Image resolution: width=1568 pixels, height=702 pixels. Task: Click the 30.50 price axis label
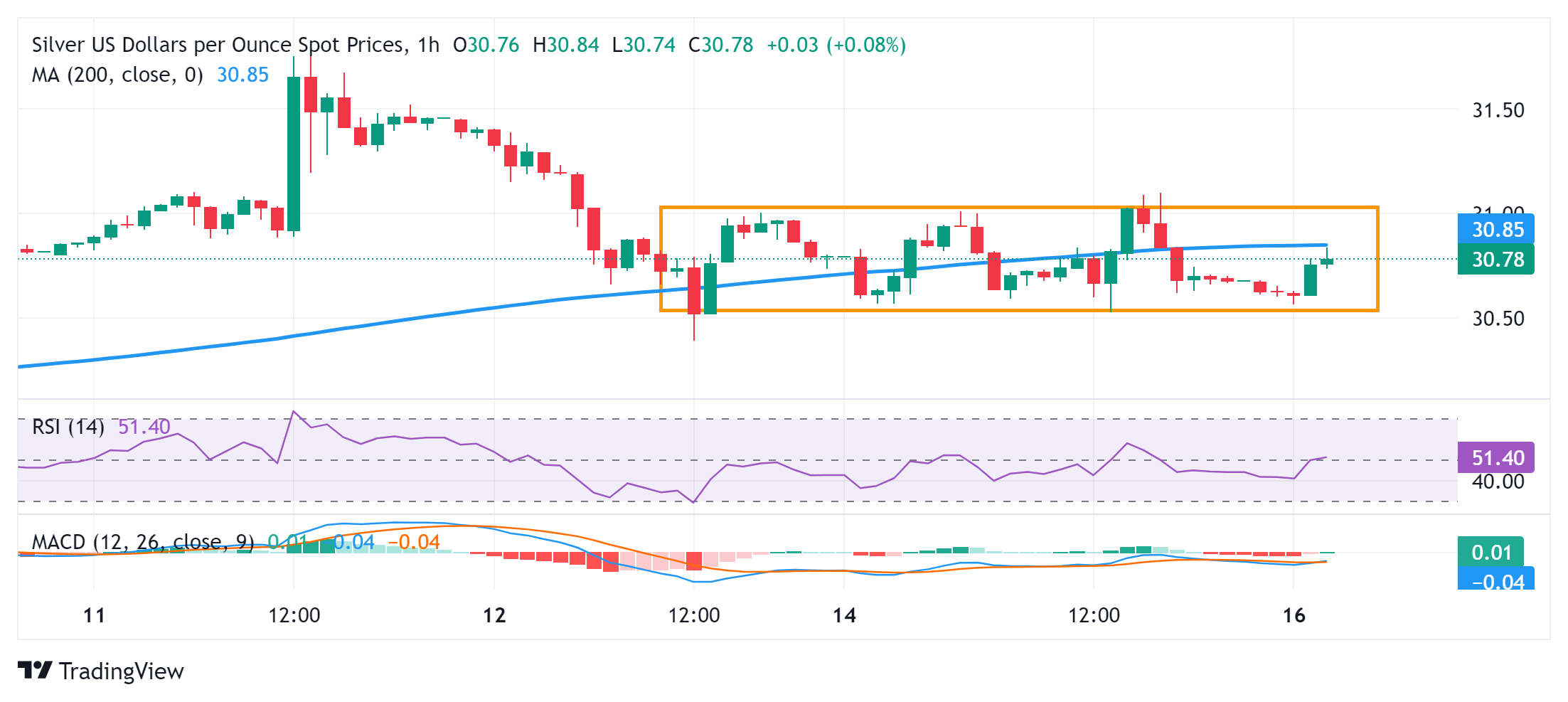point(1498,319)
